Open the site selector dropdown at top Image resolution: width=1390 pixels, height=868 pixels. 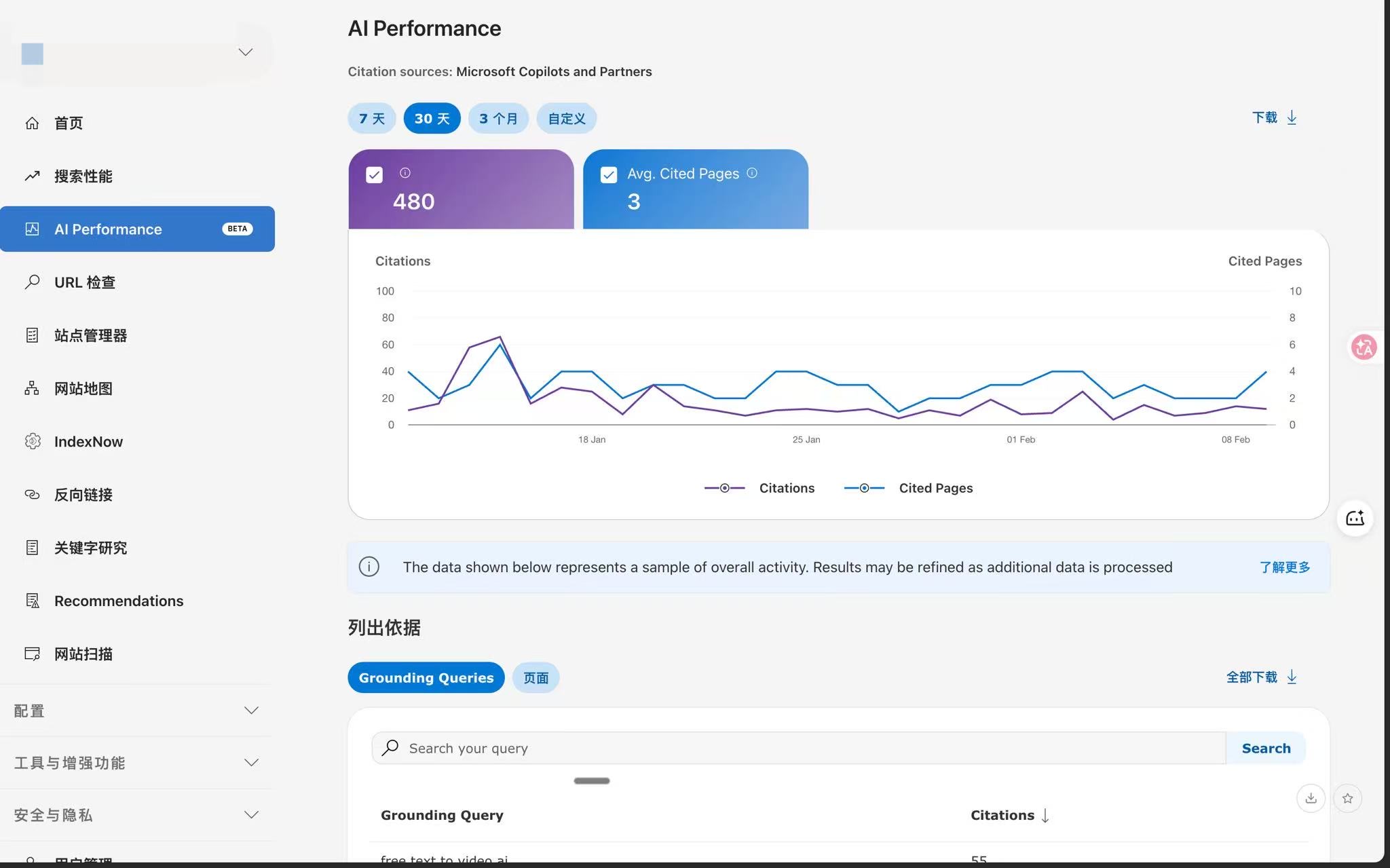245,52
